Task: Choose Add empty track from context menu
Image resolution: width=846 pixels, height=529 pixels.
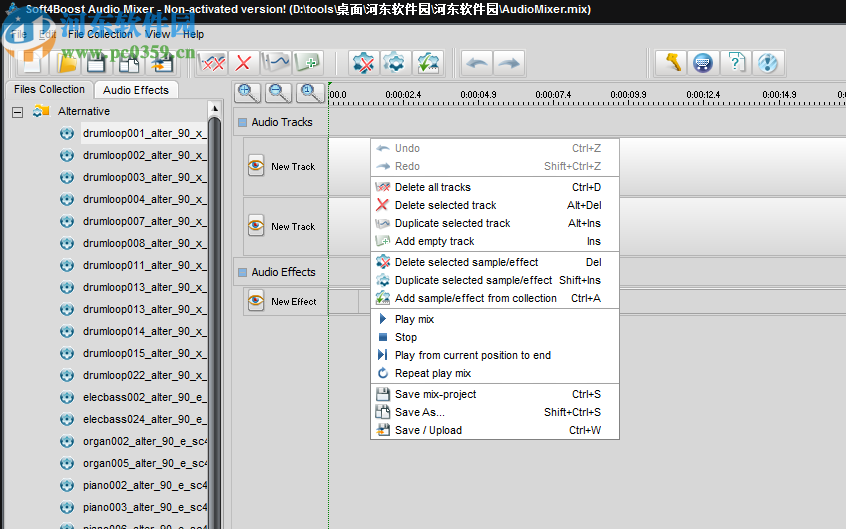Action: click(434, 241)
